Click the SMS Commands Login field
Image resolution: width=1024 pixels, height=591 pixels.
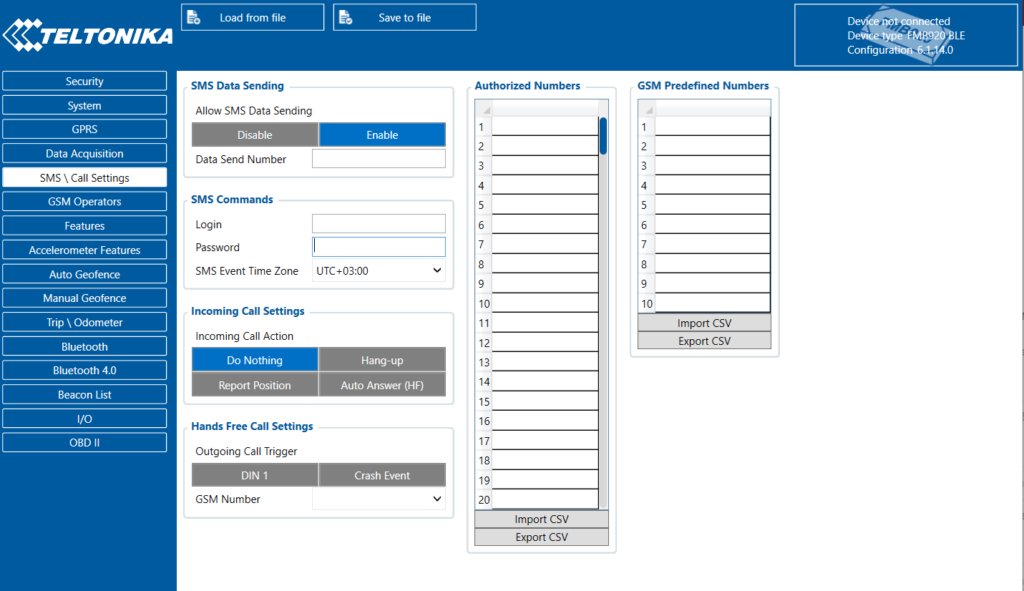point(379,223)
